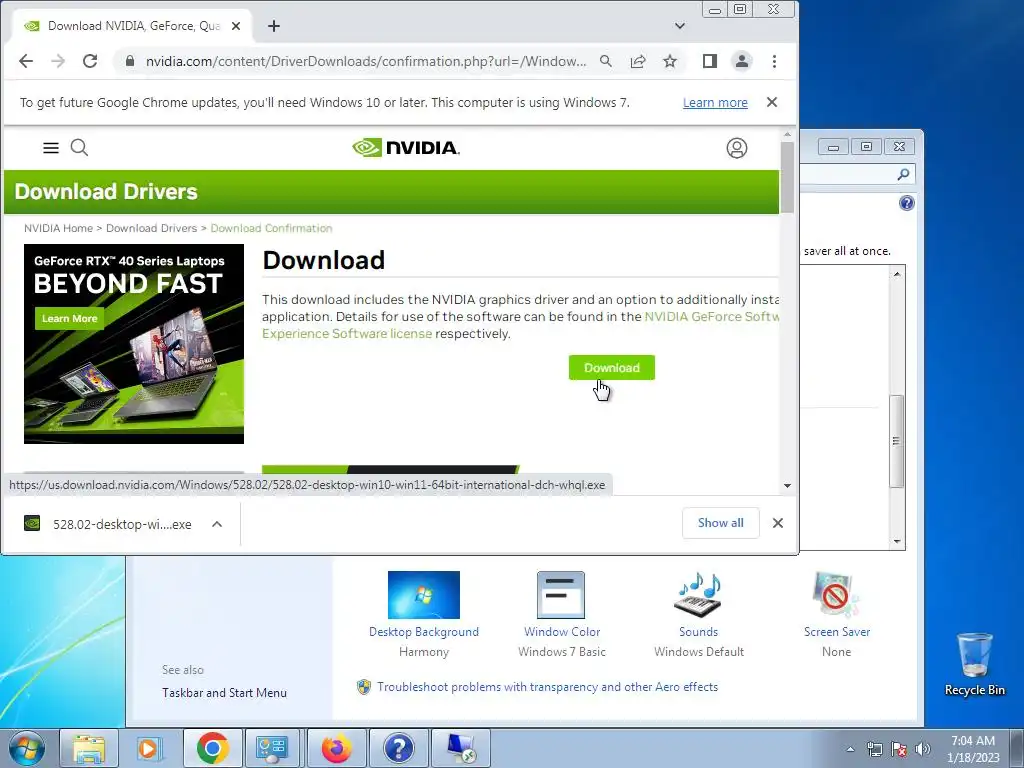Open Desktop Background in Personalization window

[x=424, y=615]
